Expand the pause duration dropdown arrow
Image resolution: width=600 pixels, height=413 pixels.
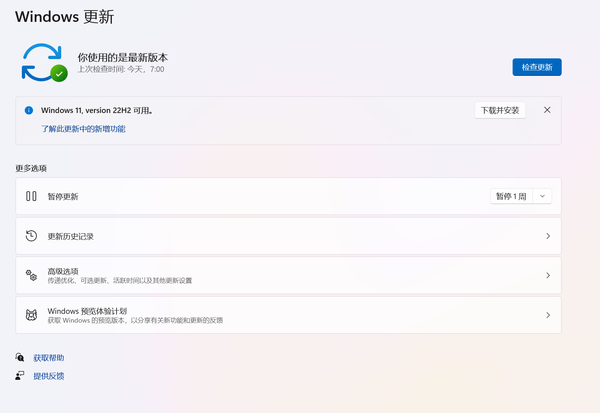[542, 196]
